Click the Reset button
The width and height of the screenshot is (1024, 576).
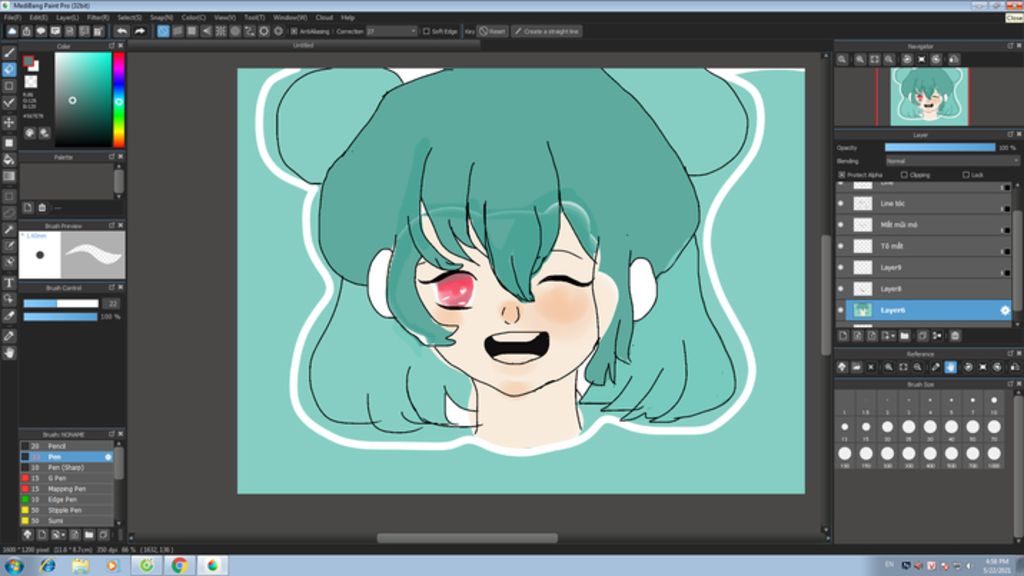pyautogui.click(x=492, y=31)
